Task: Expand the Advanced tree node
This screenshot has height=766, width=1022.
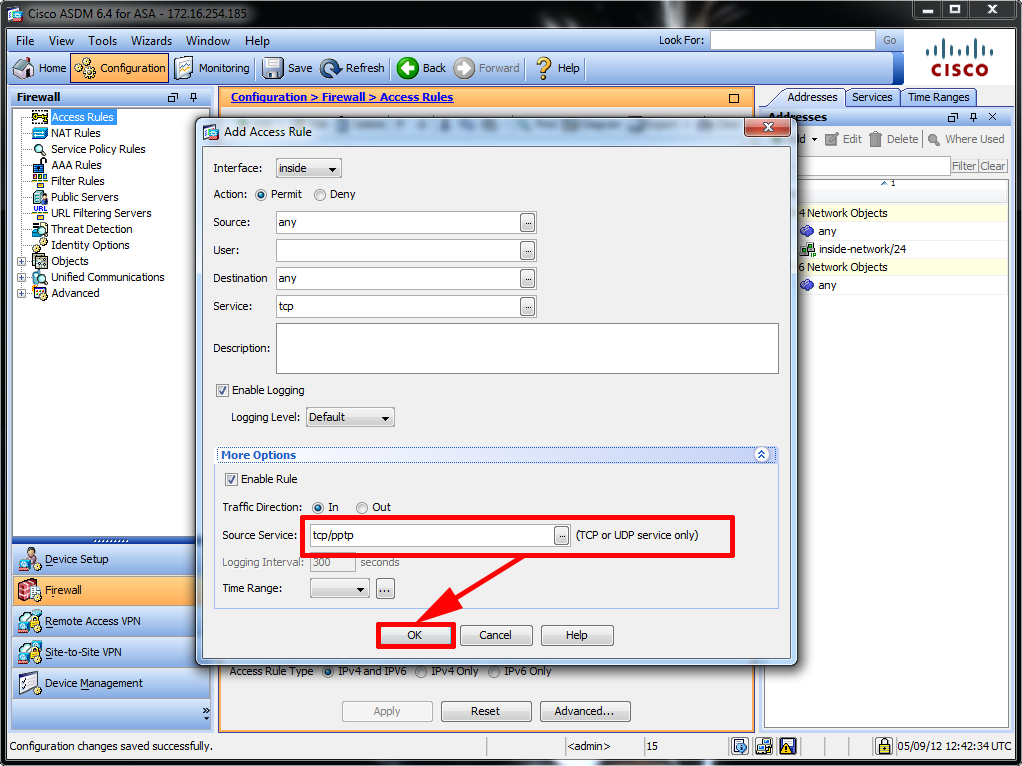Action: pyautogui.click(x=22, y=293)
